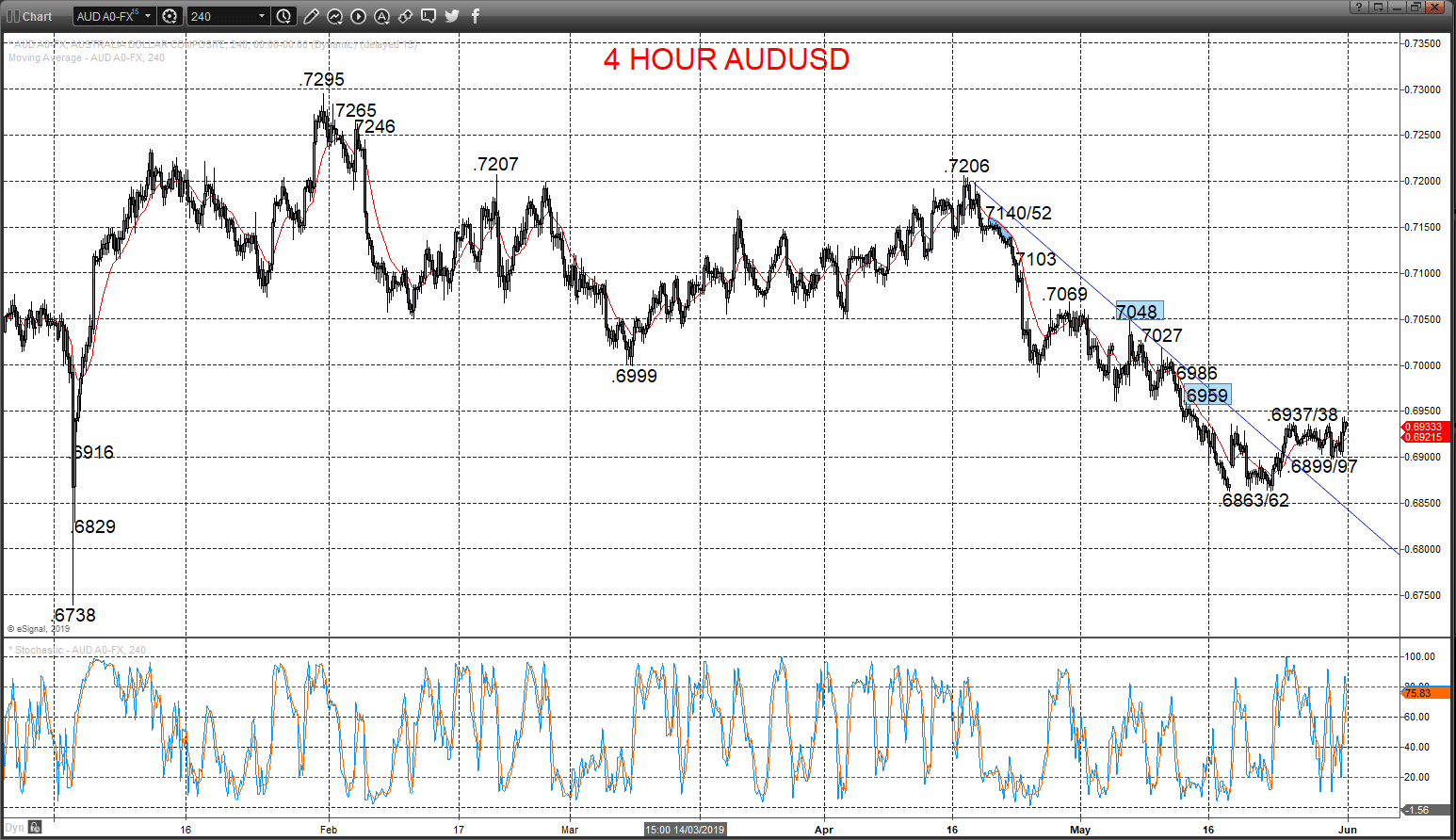Click the 100.00 stochastic axis label
The image size is (1456, 840).
click(x=1420, y=656)
